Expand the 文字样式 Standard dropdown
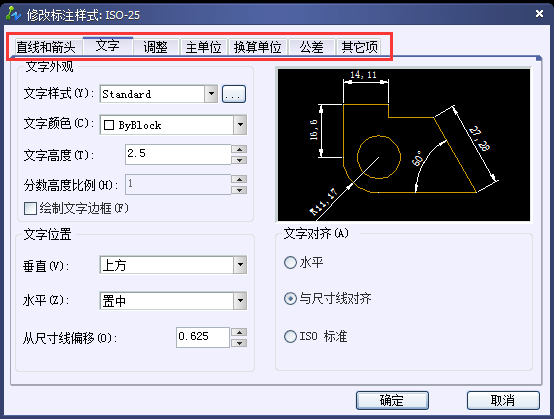The width and height of the screenshot is (554, 419). pyautogui.click(x=211, y=94)
